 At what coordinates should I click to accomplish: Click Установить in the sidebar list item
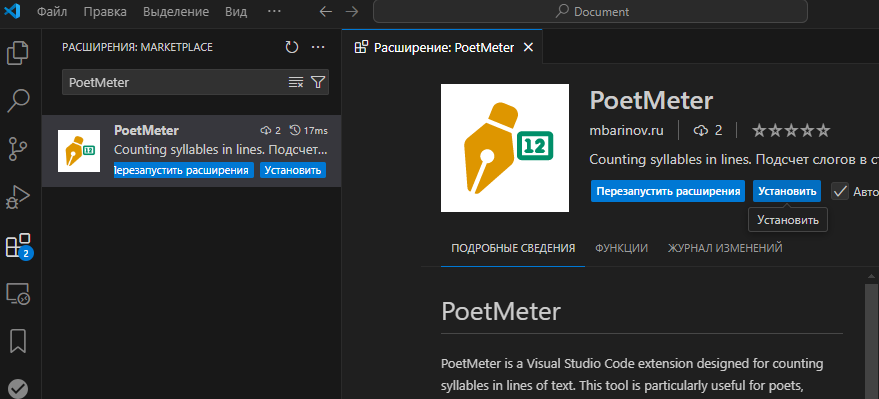click(x=293, y=170)
